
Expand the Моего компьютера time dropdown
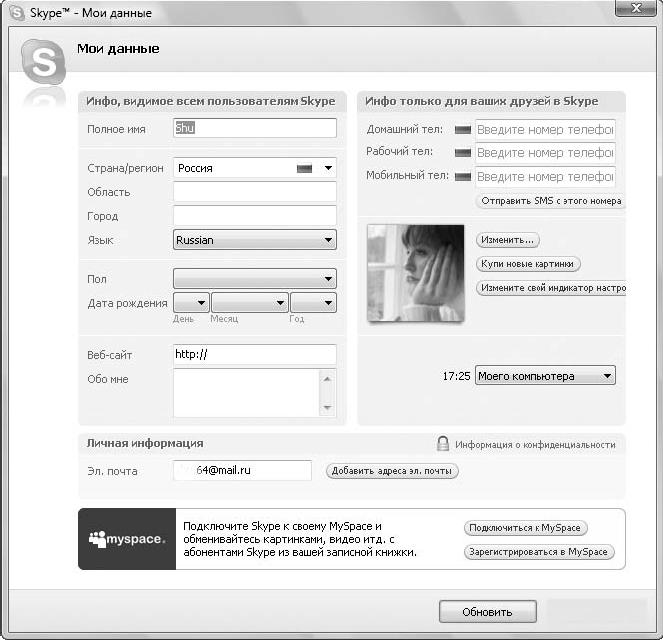pos(607,376)
